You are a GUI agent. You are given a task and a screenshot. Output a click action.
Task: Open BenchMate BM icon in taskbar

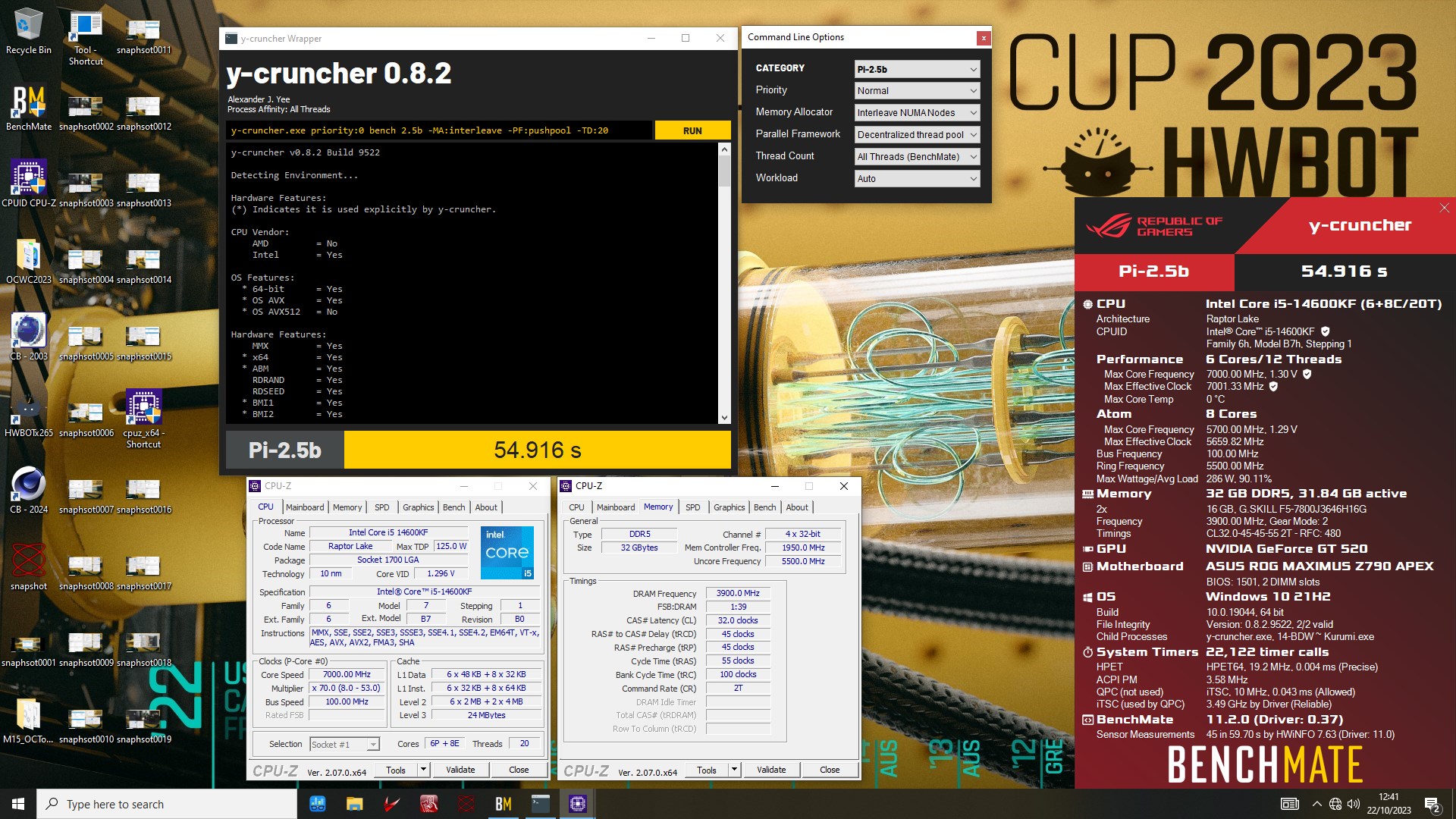[503, 804]
